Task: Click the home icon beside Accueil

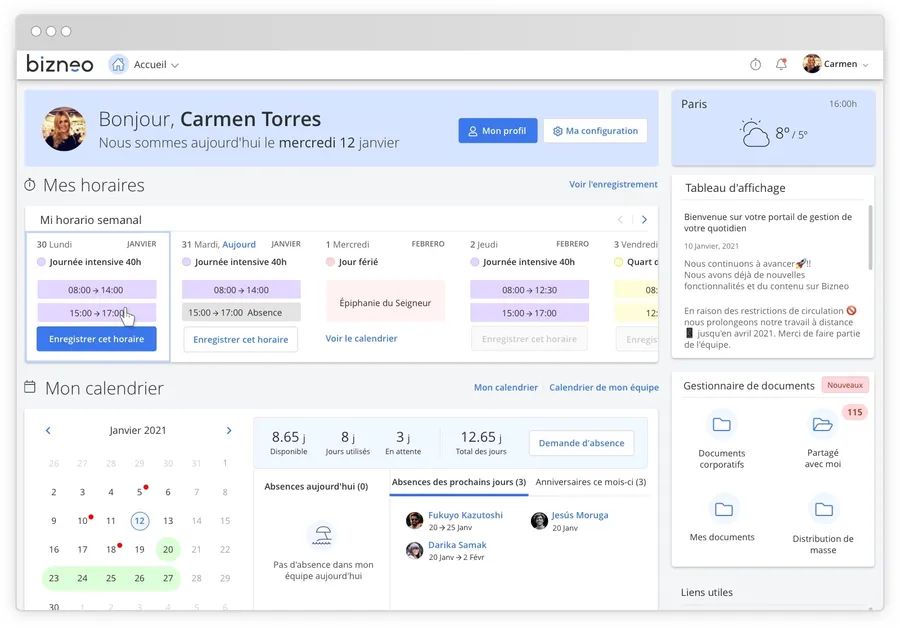Action: [118, 64]
